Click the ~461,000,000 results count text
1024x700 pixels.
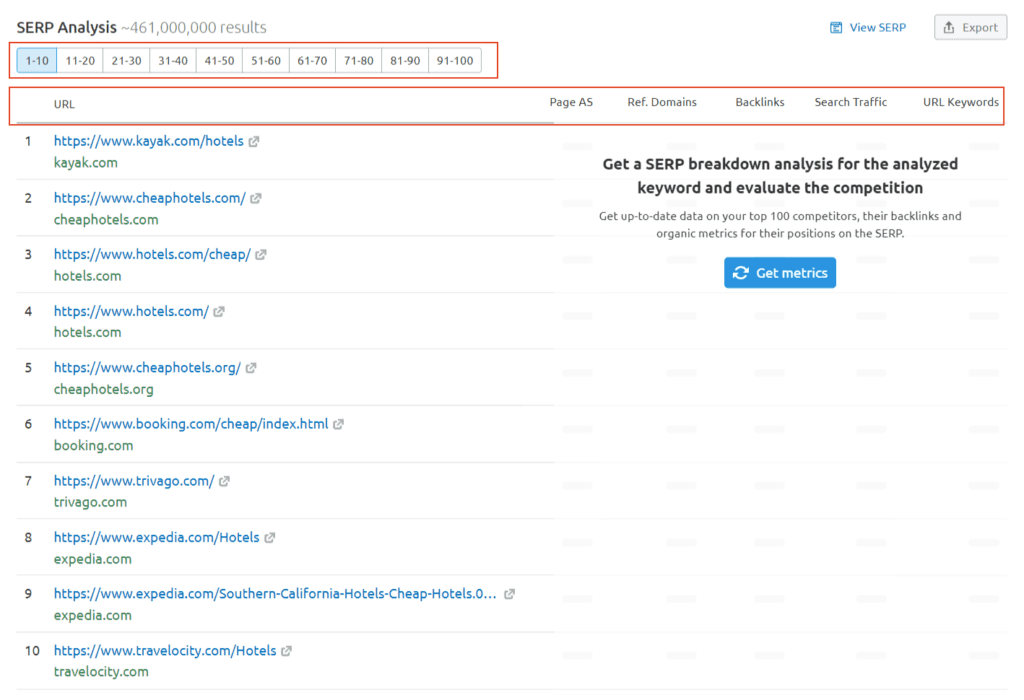pos(194,27)
